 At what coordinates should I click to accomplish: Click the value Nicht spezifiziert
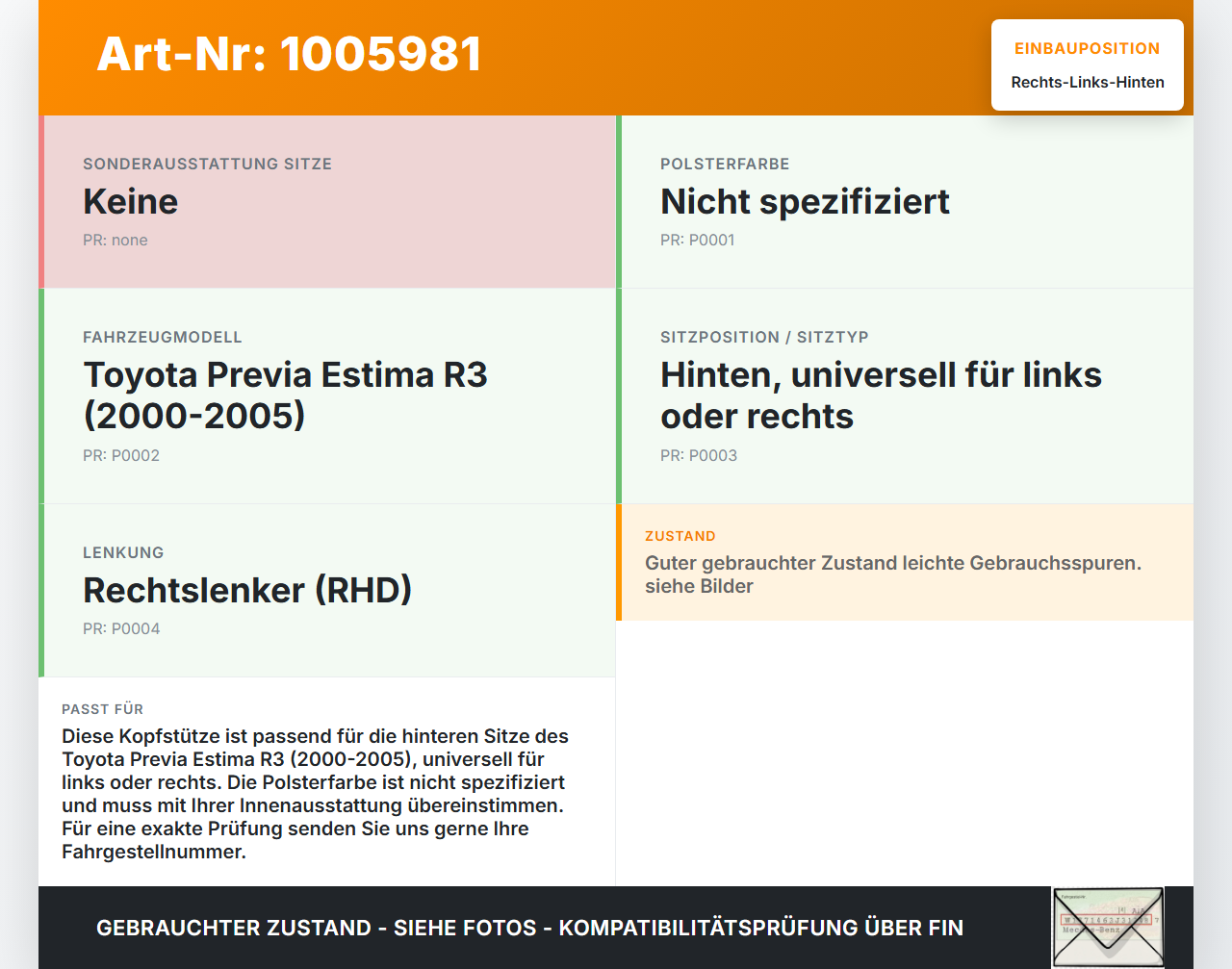[805, 201]
